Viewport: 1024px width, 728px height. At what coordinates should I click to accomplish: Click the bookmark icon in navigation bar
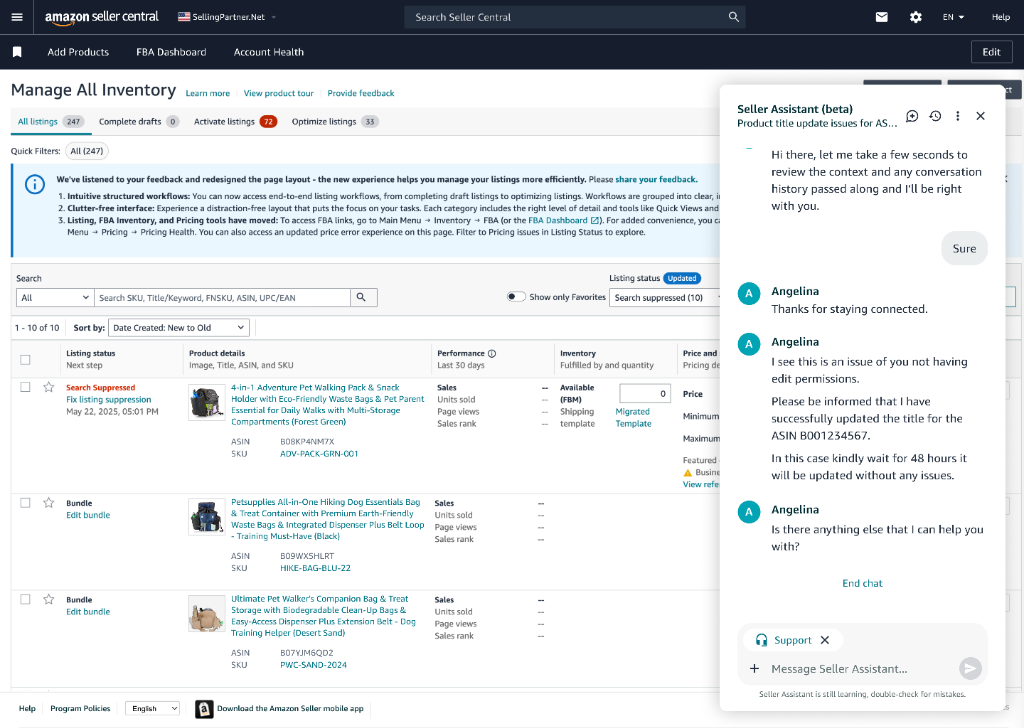17,52
